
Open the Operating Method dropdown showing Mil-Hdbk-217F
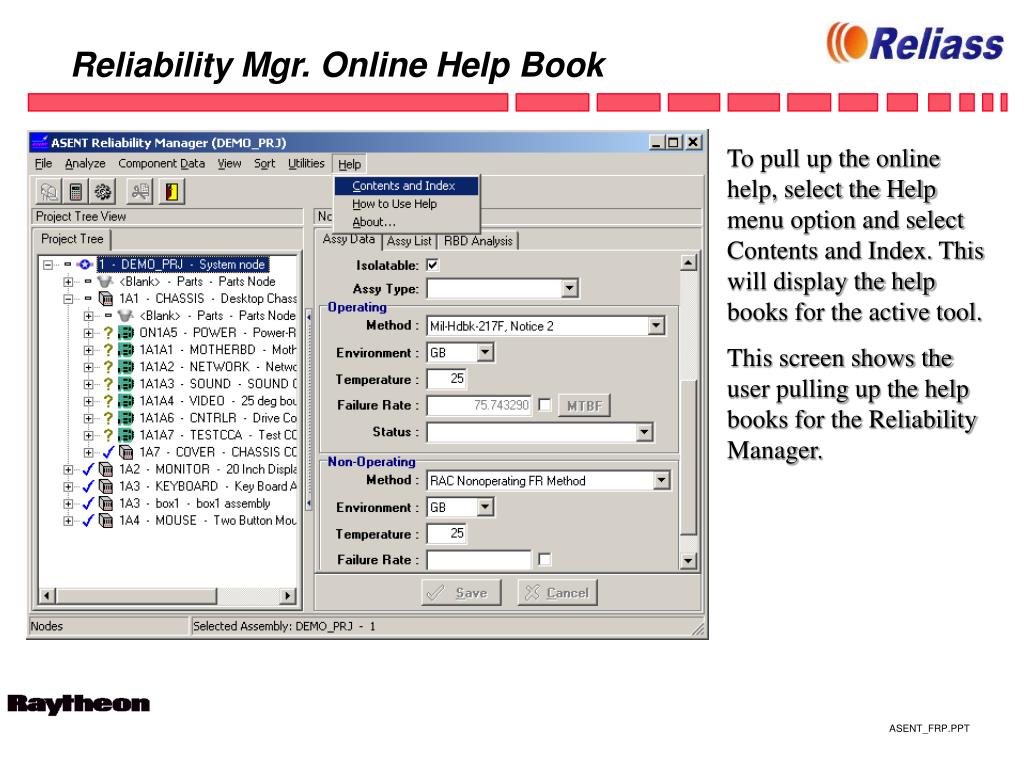point(656,325)
